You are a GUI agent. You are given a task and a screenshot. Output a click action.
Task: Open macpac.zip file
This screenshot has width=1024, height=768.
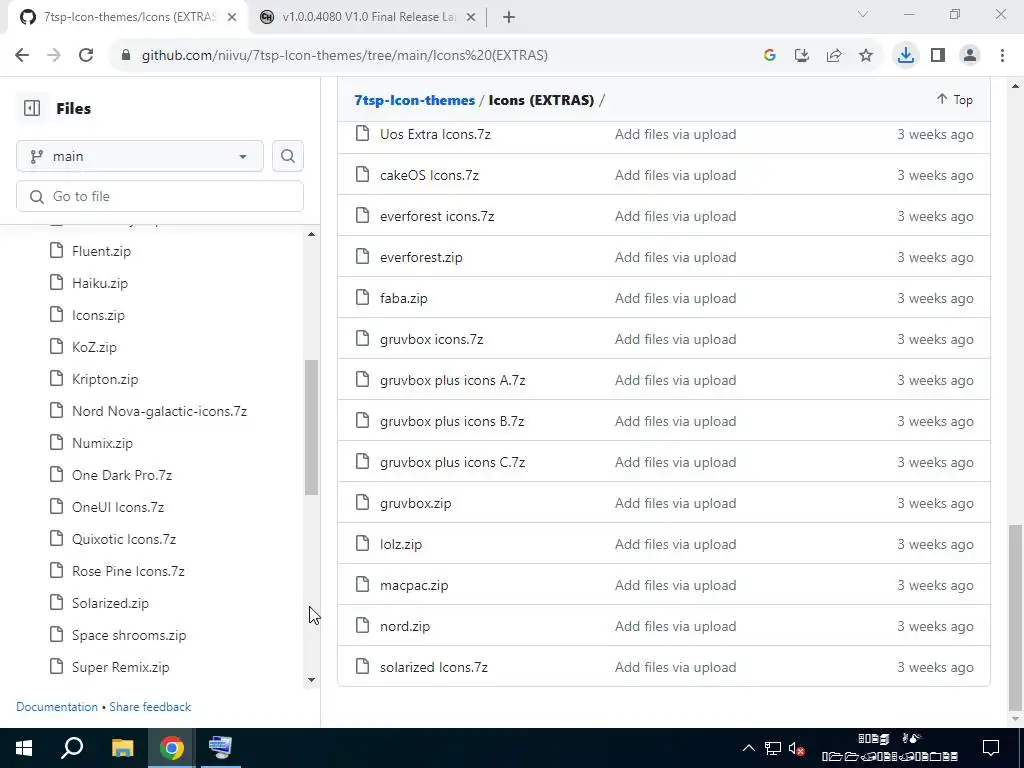[x=414, y=586]
